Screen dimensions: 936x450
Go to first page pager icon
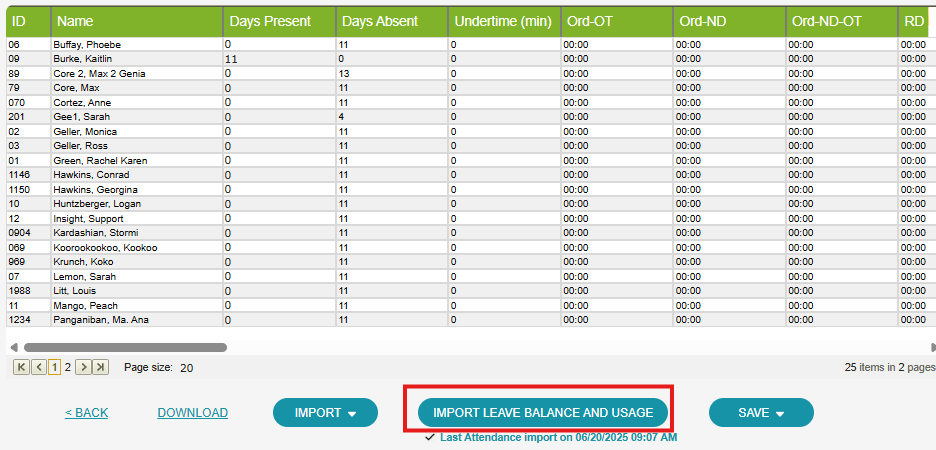click(21, 367)
